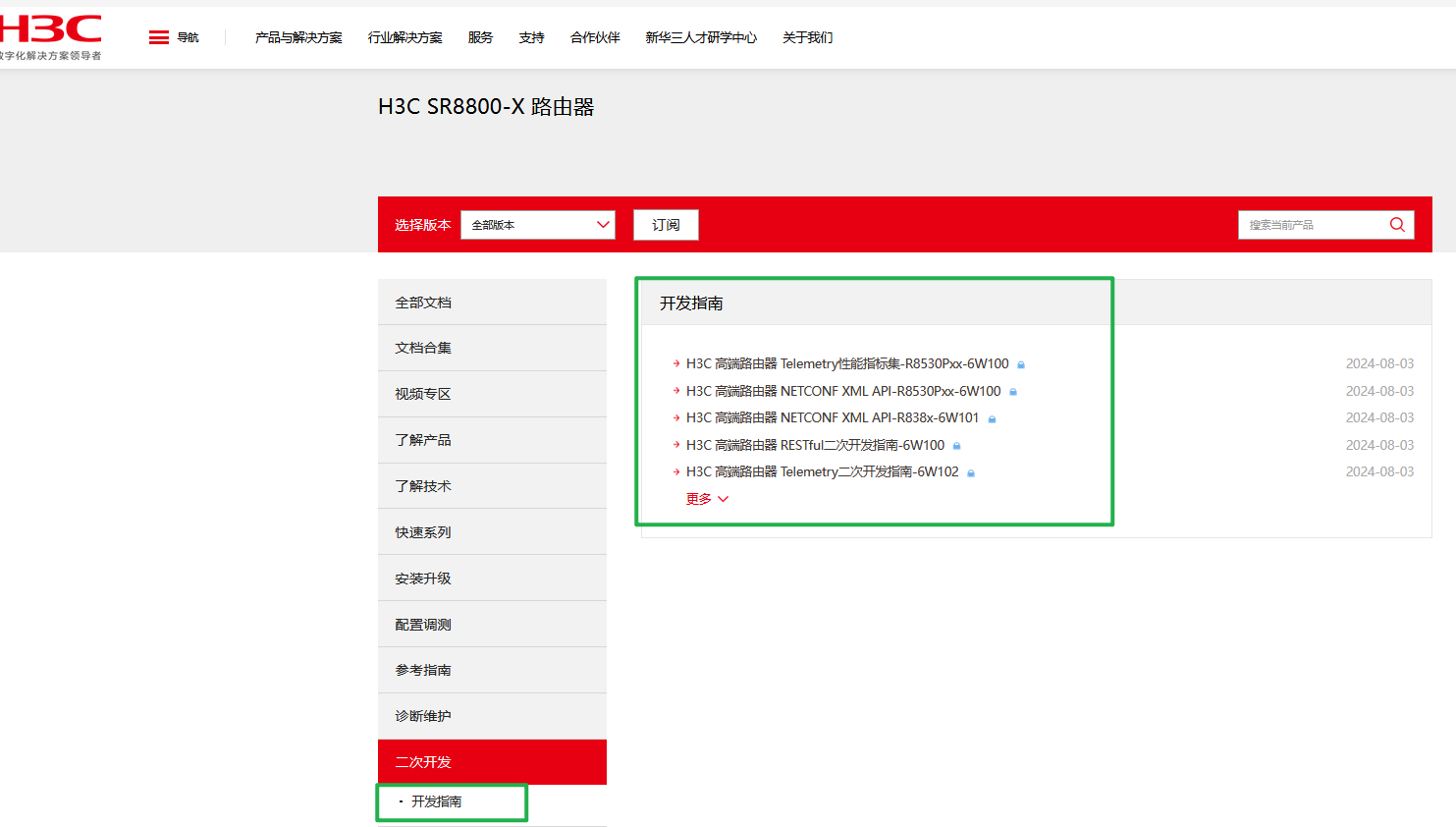Click date beside NETCONF XML API-R838x document

pyautogui.click(x=1379, y=417)
